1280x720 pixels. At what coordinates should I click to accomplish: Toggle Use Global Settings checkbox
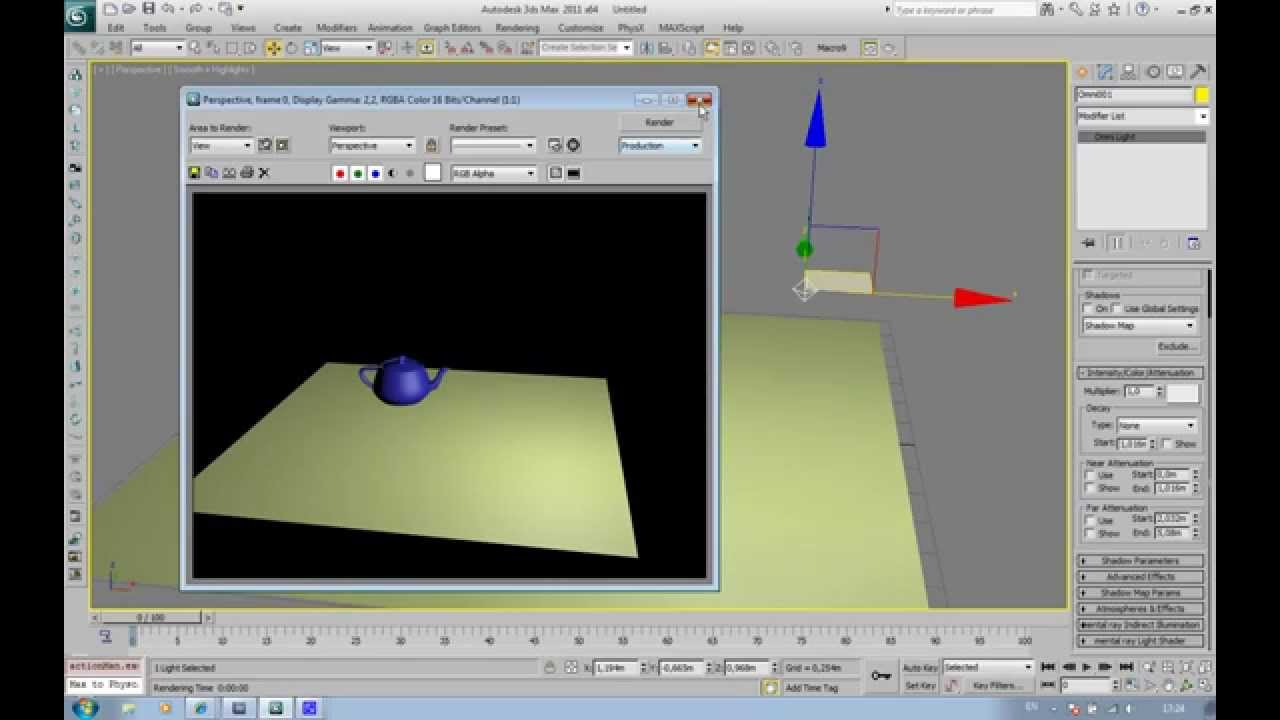1119,309
